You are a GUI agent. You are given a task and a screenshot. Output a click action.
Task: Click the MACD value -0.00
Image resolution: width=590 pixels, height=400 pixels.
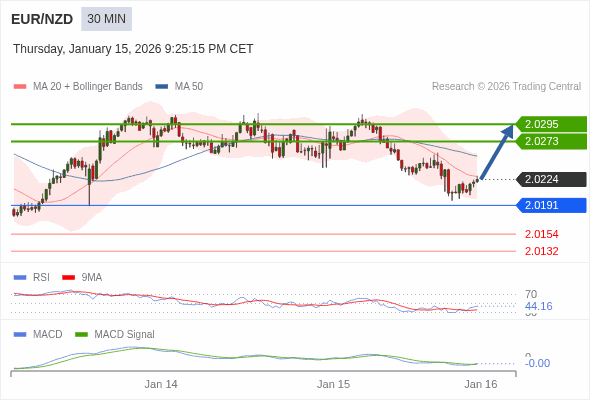click(537, 363)
